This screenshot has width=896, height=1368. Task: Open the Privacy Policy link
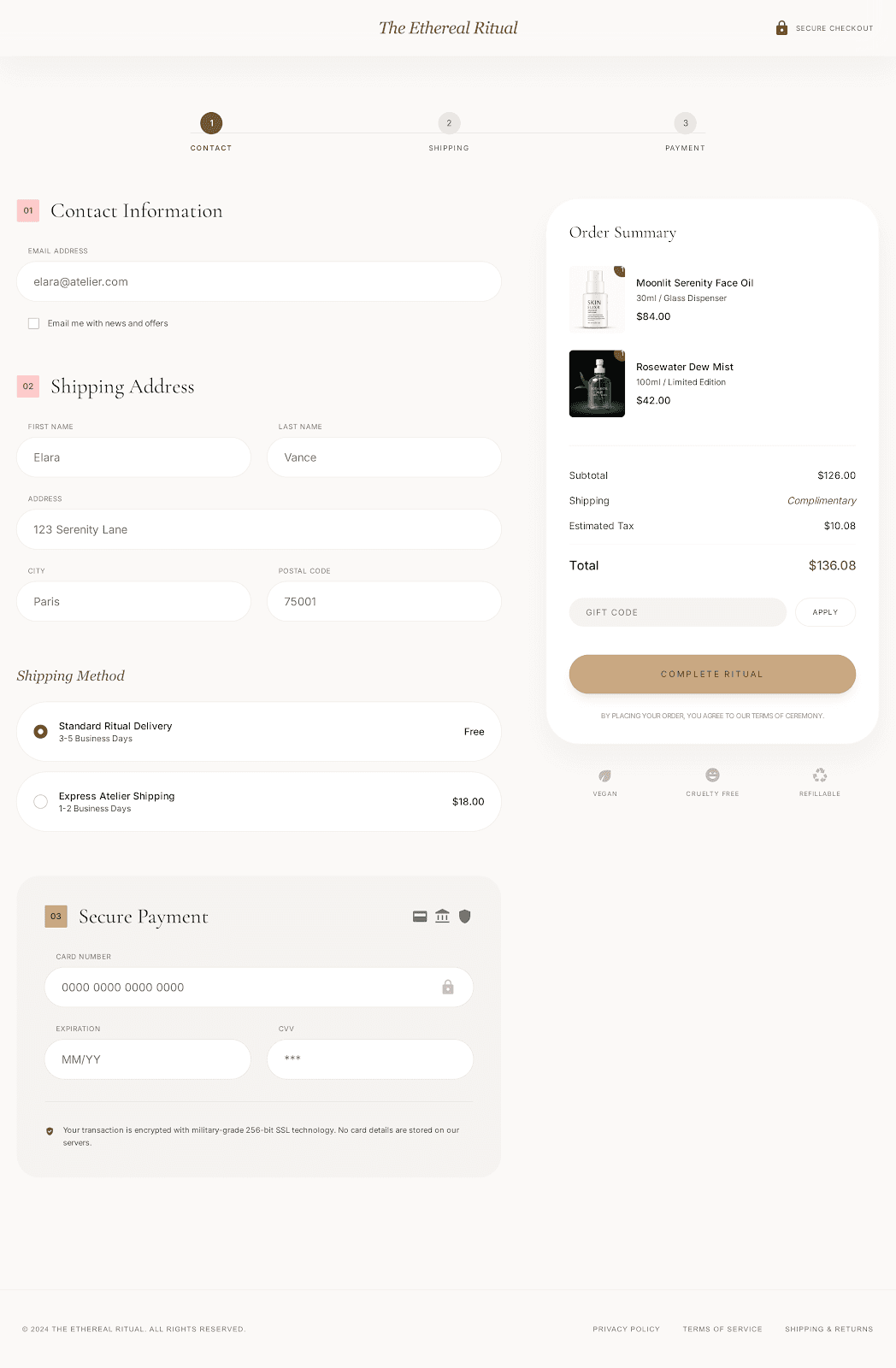(x=627, y=1330)
